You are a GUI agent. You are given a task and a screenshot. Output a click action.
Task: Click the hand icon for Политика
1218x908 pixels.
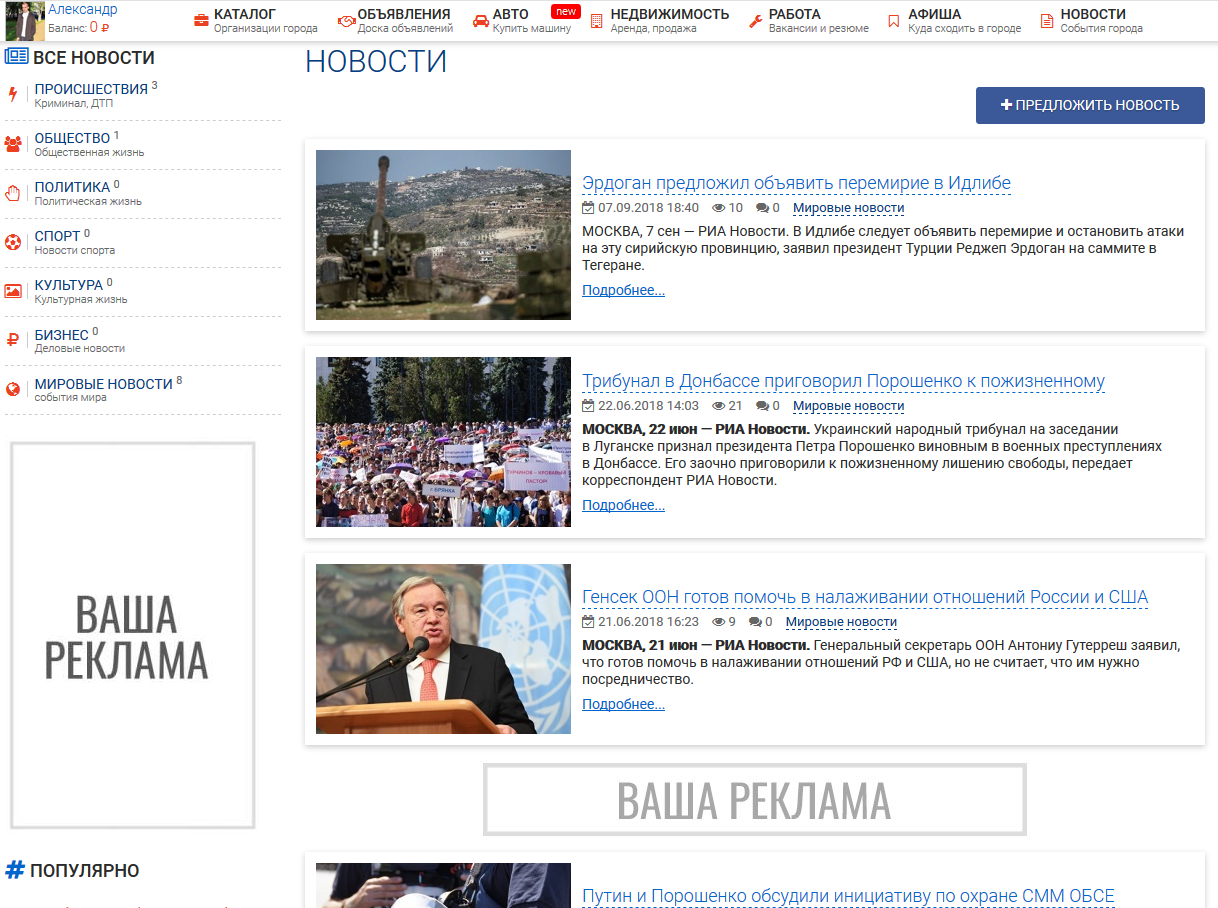(13, 193)
